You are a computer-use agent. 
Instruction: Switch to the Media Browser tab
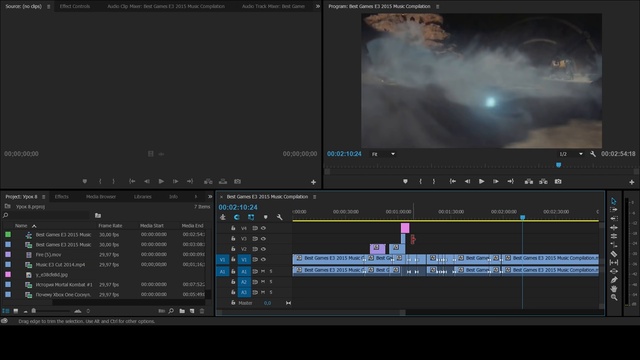tap(101, 197)
